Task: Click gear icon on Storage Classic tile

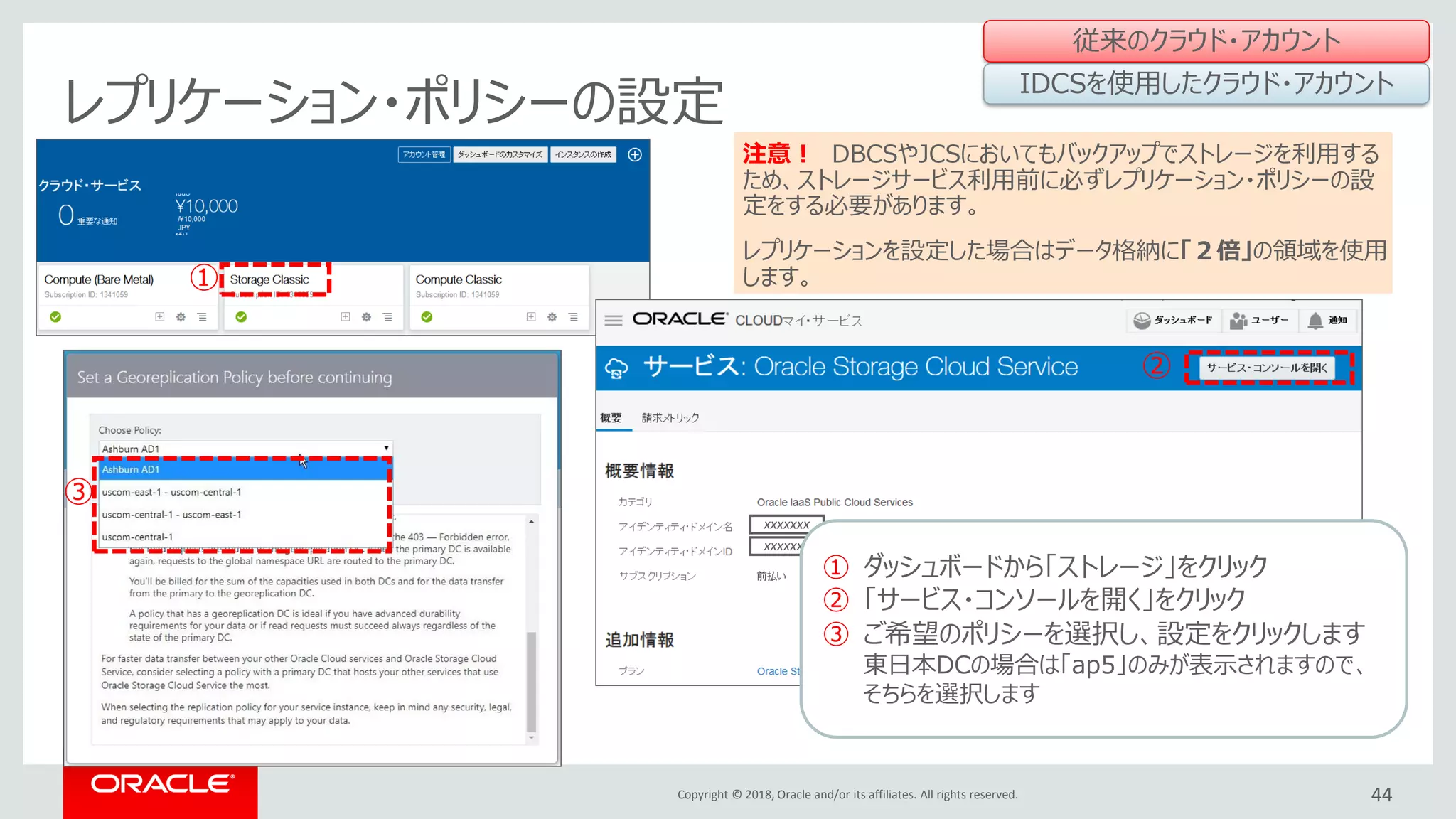Action: click(366, 317)
